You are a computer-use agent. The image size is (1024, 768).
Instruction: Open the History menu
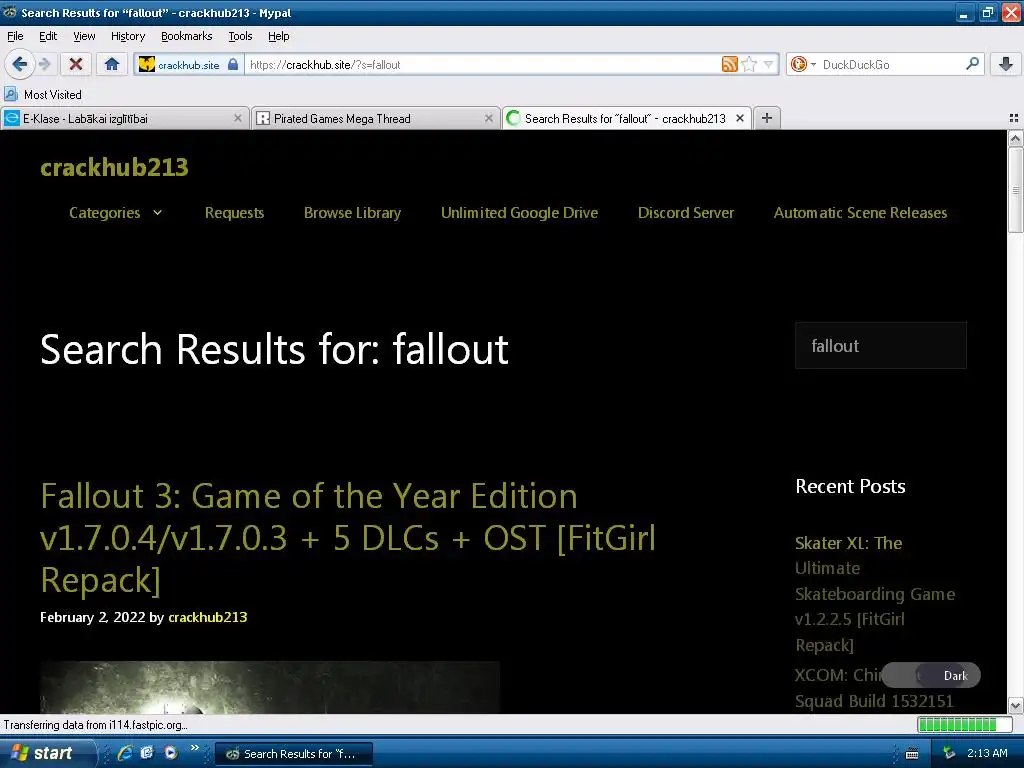point(127,36)
